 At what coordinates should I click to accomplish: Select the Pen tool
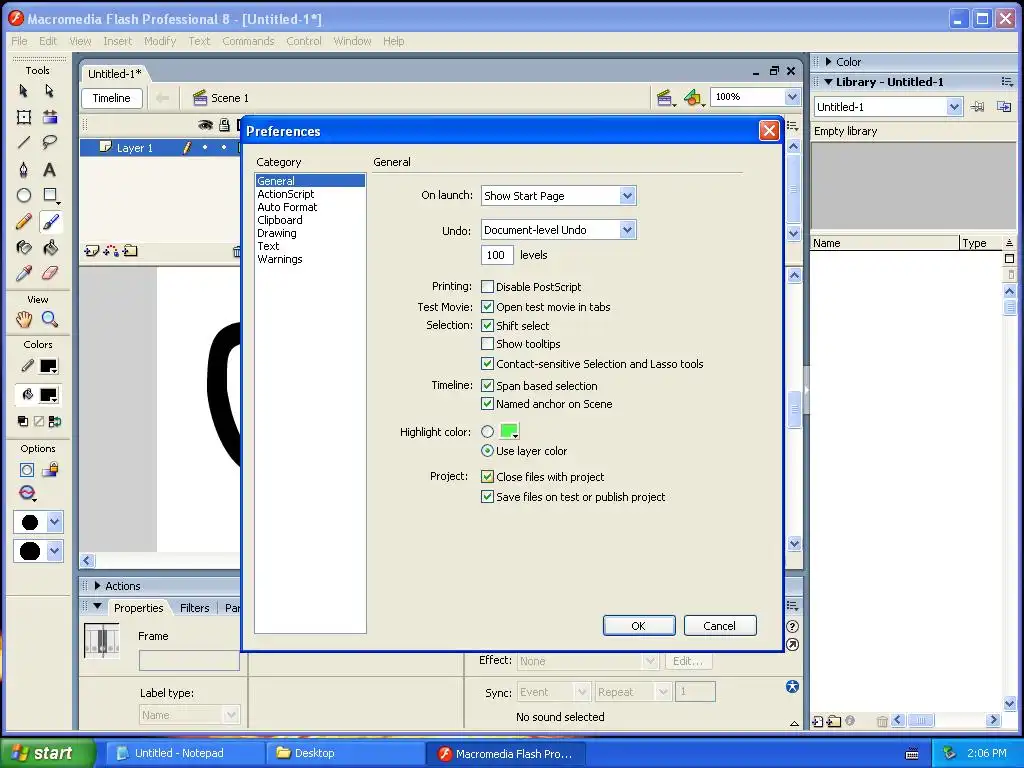click(24, 170)
